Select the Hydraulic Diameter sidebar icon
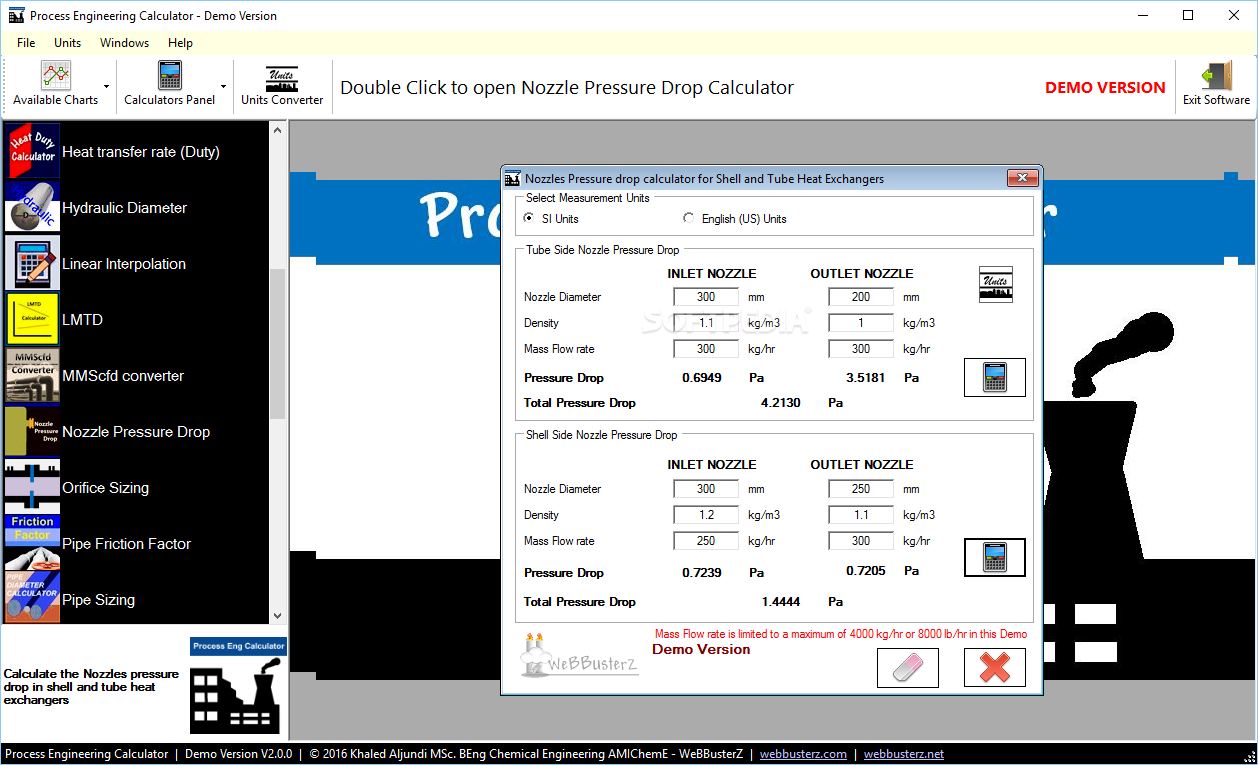1258x765 pixels. point(33,207)
